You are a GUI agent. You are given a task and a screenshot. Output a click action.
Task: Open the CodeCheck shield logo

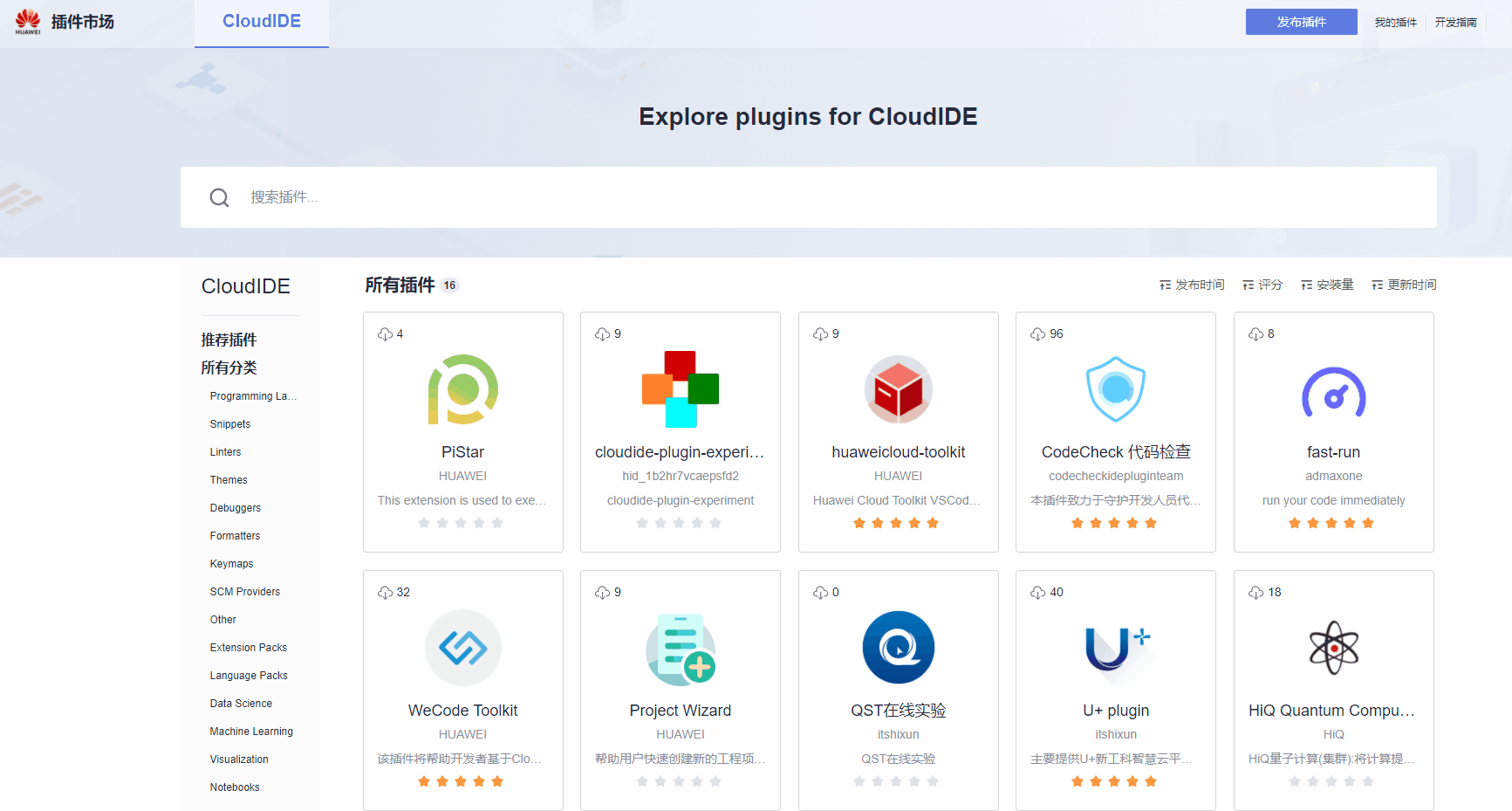click(x=1116, y=389)
